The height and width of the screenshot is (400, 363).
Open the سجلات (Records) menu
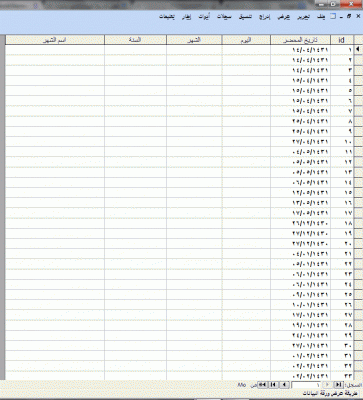224,17
